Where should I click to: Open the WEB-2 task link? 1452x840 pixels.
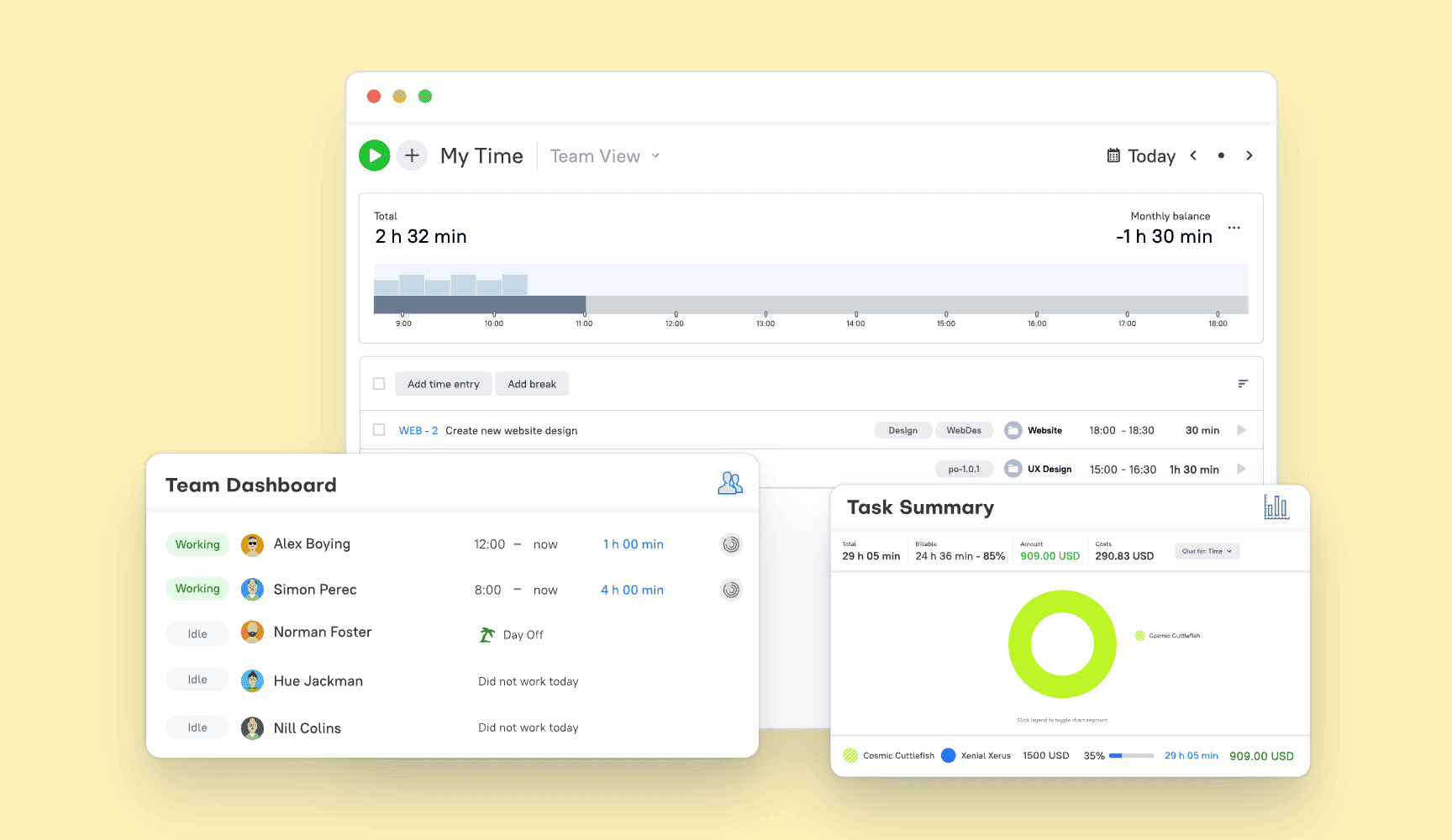coord(418,430)
